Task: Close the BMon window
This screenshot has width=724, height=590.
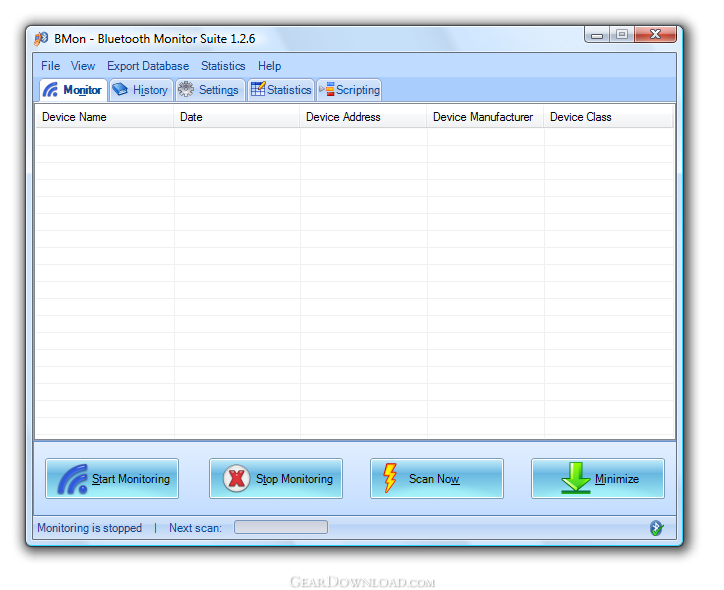Action: 656,35
